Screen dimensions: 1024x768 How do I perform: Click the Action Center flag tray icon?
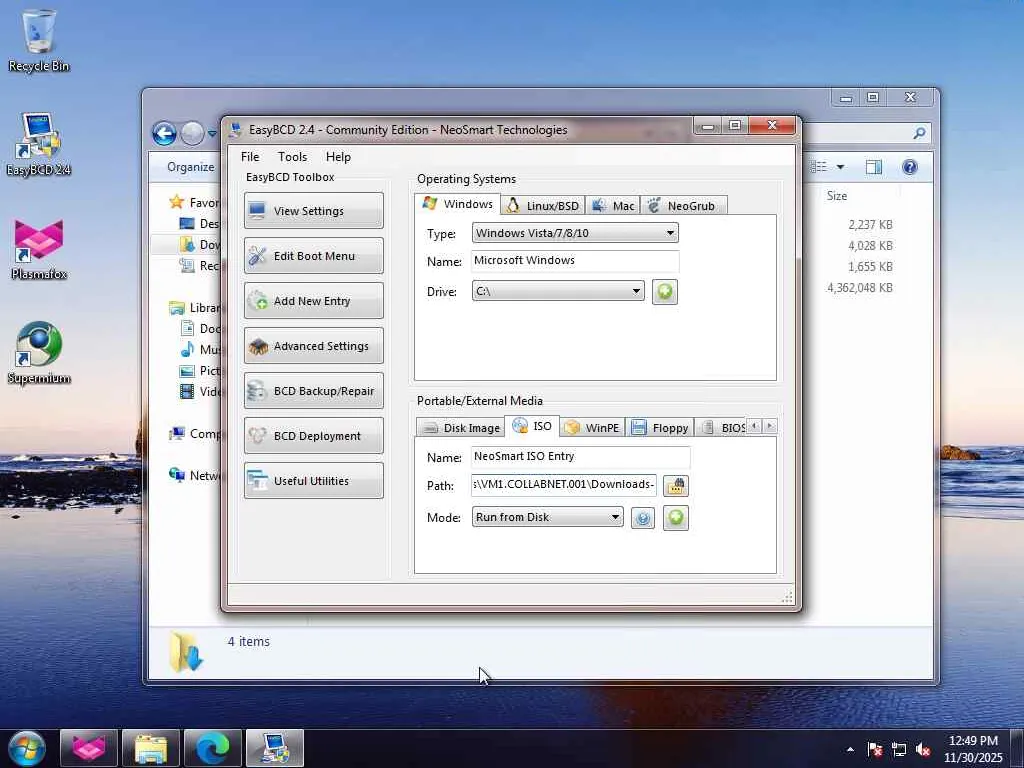[x=874, y=749]
